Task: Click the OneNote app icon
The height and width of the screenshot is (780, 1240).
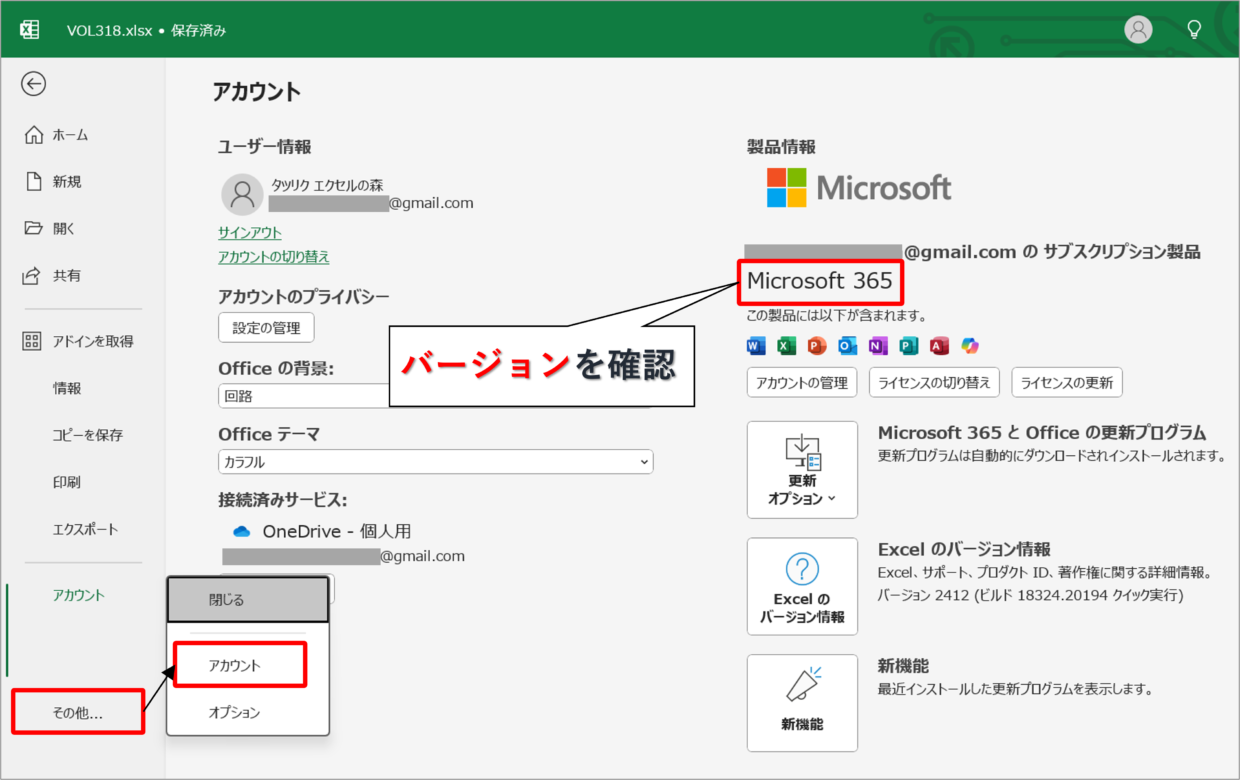Action: pos(878,346)
